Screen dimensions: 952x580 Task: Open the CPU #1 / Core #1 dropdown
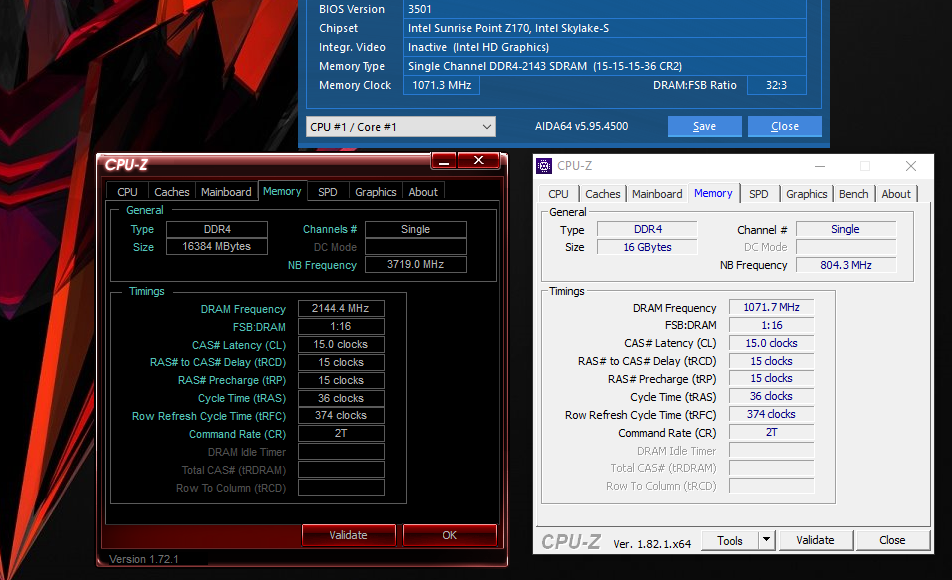[x=401, y=126]
